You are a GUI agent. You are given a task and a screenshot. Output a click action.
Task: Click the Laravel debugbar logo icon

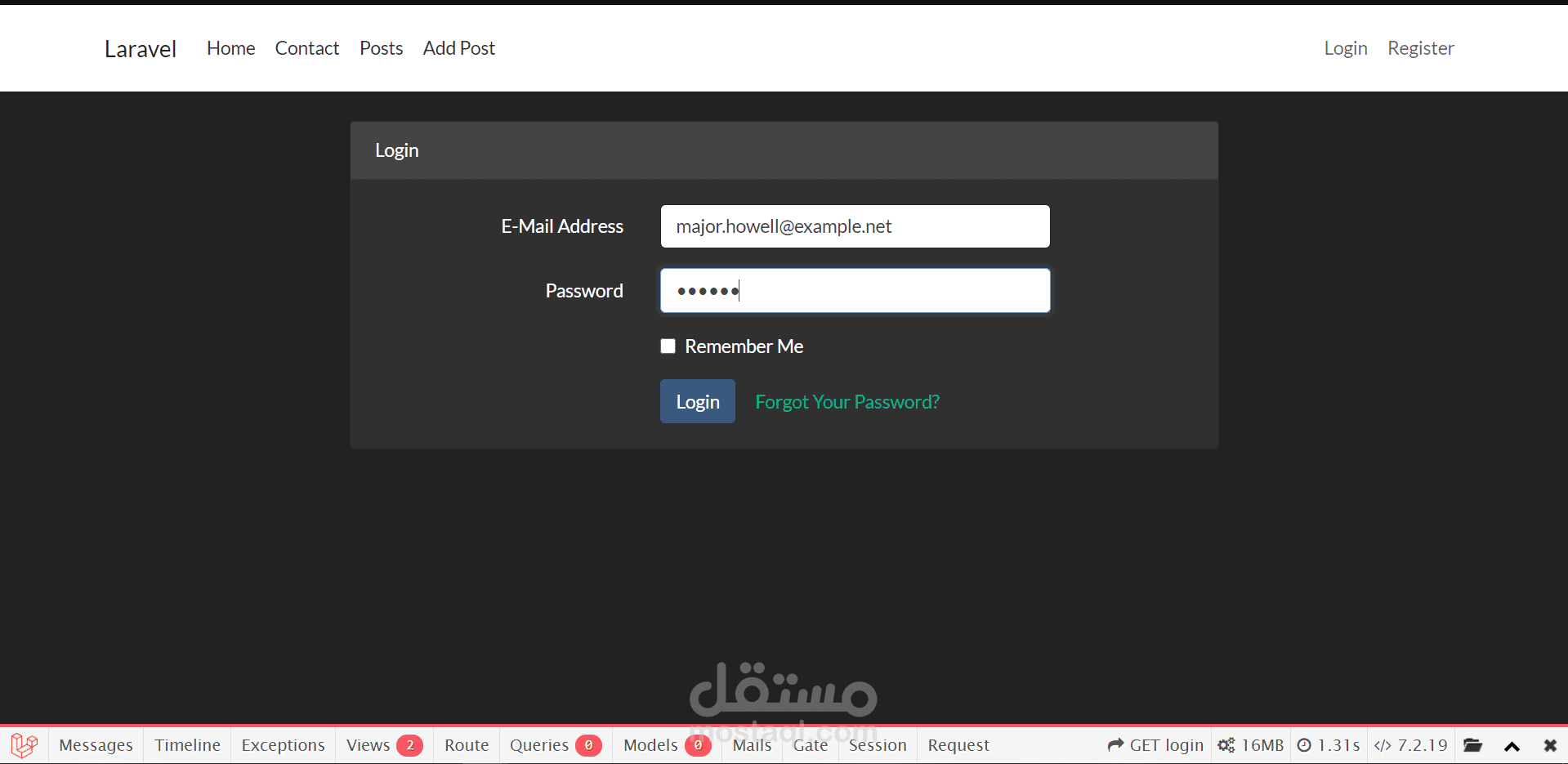(x=25, y=745)
